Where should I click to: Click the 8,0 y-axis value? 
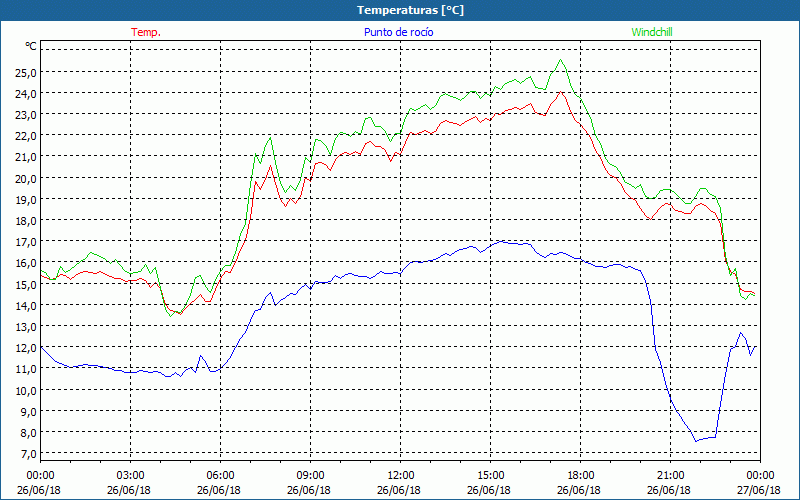click(x=28, y=433)
